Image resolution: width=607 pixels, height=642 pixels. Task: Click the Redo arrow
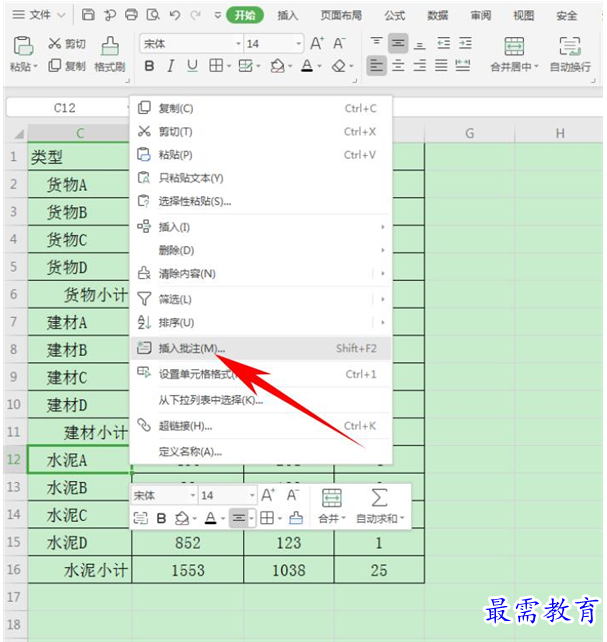point(196,15)
